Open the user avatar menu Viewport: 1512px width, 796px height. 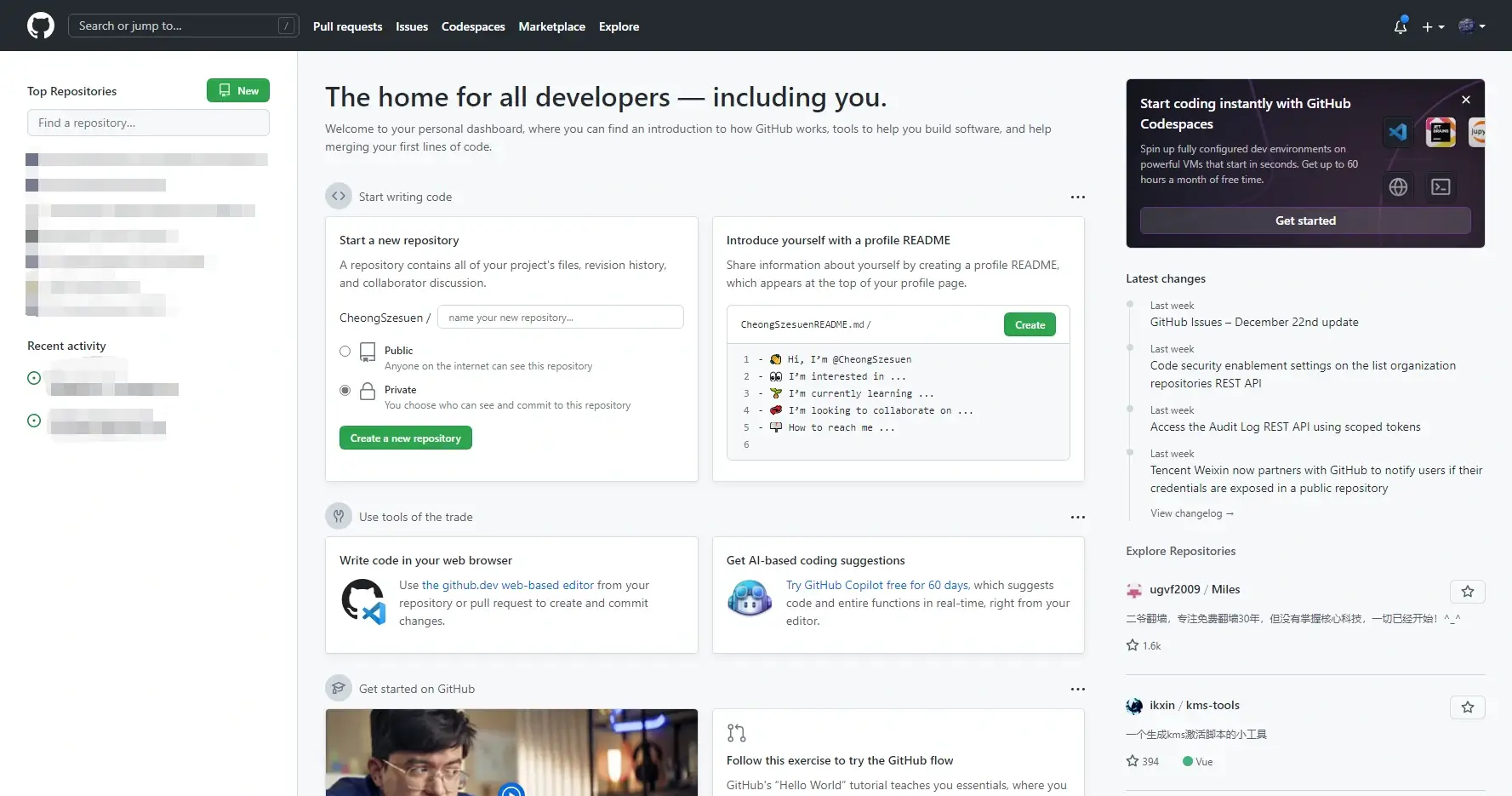(1471, 26)
